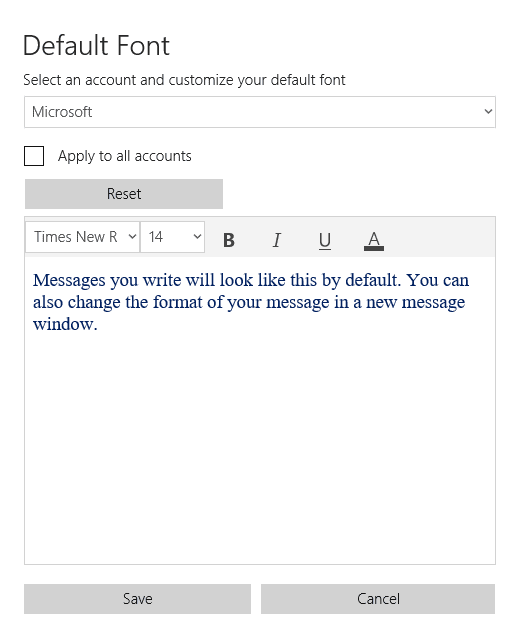
Task: Click the 'Select an account and customize' description
Action: [184, 80]
